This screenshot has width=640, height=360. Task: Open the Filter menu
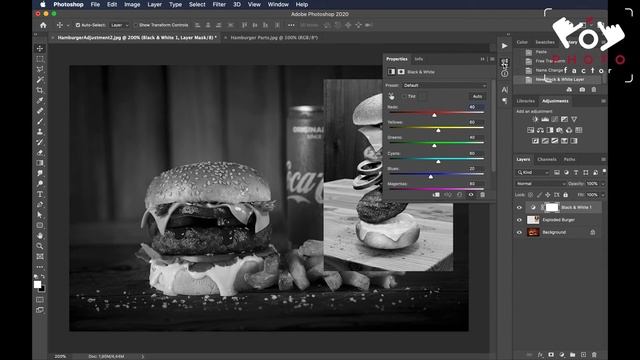tap(219, 4)
